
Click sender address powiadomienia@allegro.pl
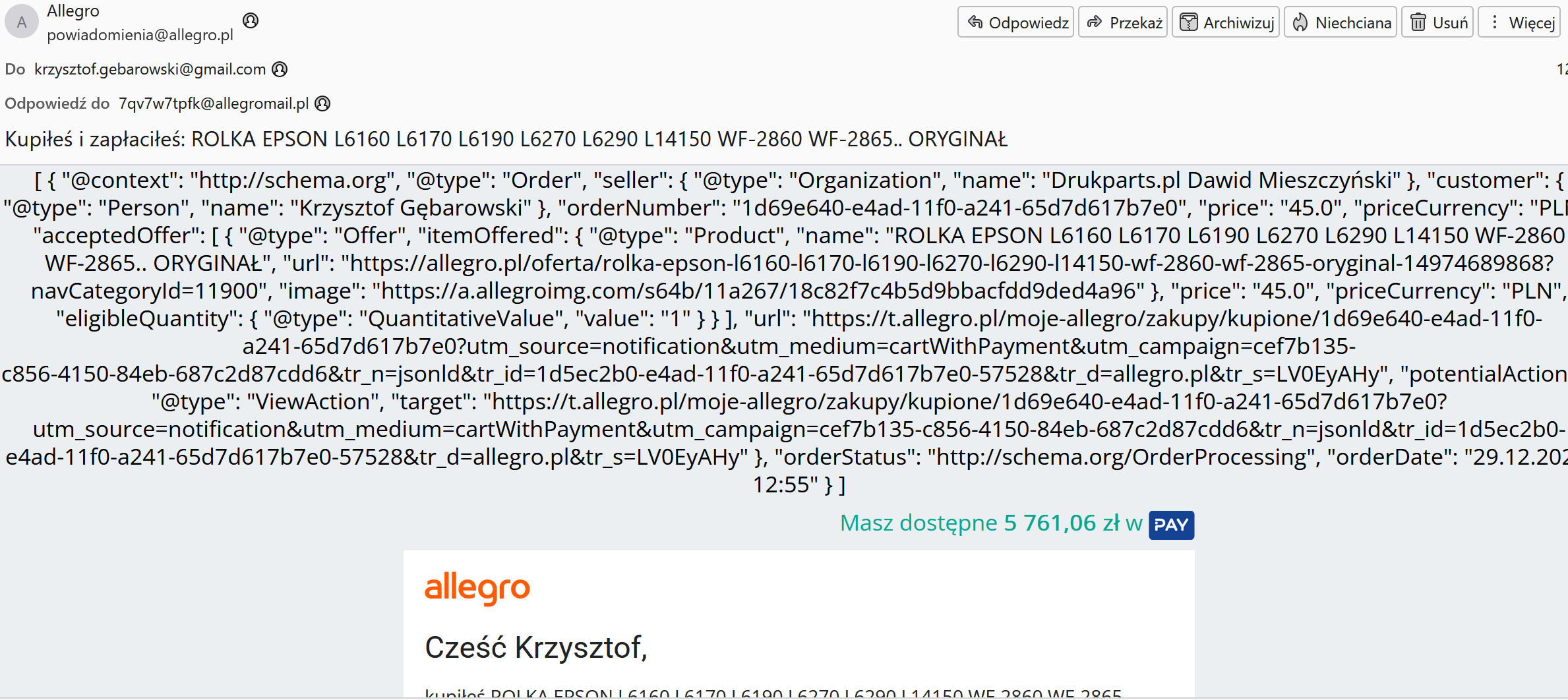(x=140, y=35)
